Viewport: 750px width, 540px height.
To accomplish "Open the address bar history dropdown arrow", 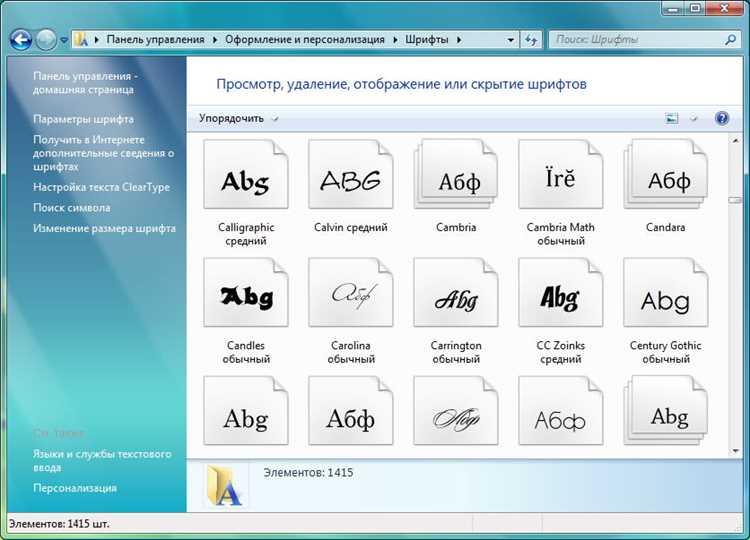I will tap(510, 40).
